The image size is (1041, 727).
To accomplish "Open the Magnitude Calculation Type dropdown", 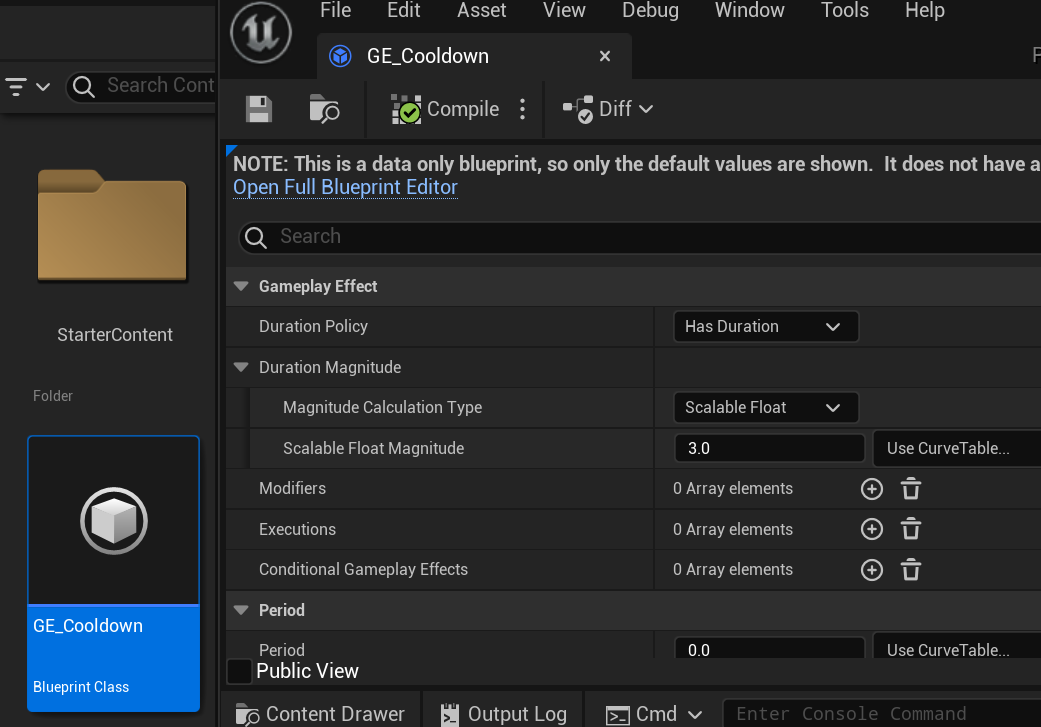I will pyautogui.click(x=765, y=407).
